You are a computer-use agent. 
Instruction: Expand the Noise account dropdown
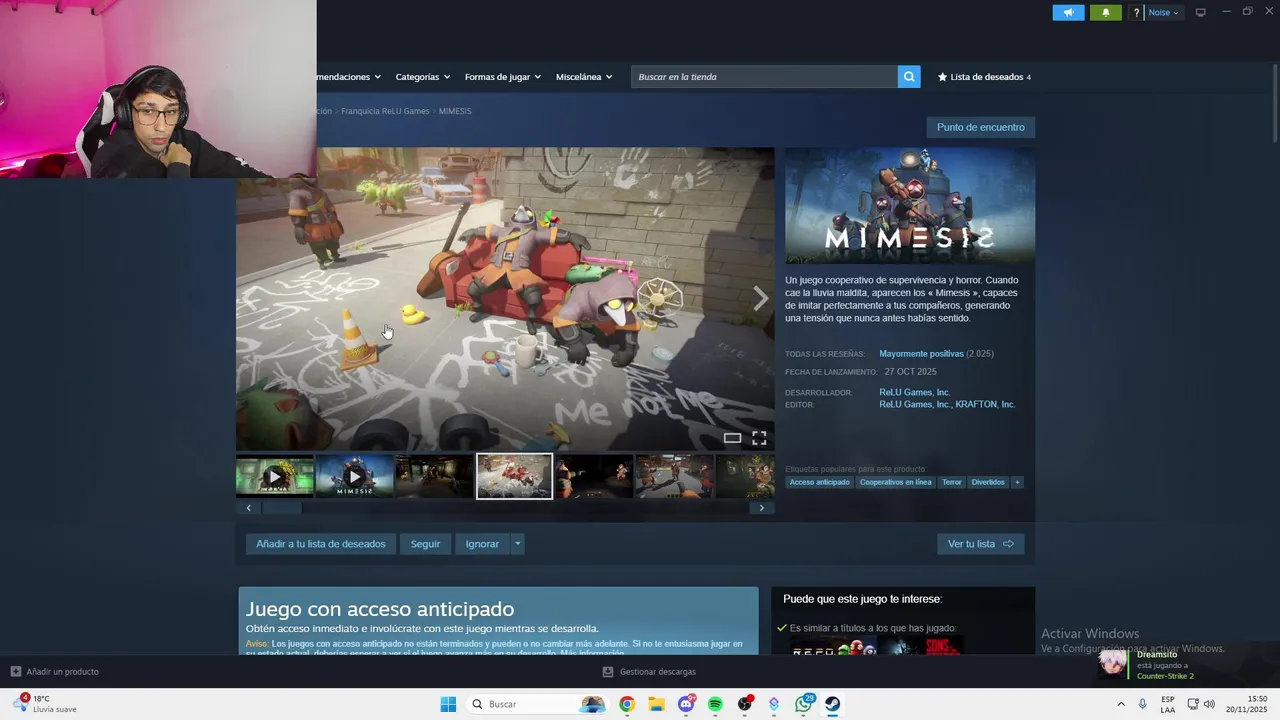coord(1163,13)
